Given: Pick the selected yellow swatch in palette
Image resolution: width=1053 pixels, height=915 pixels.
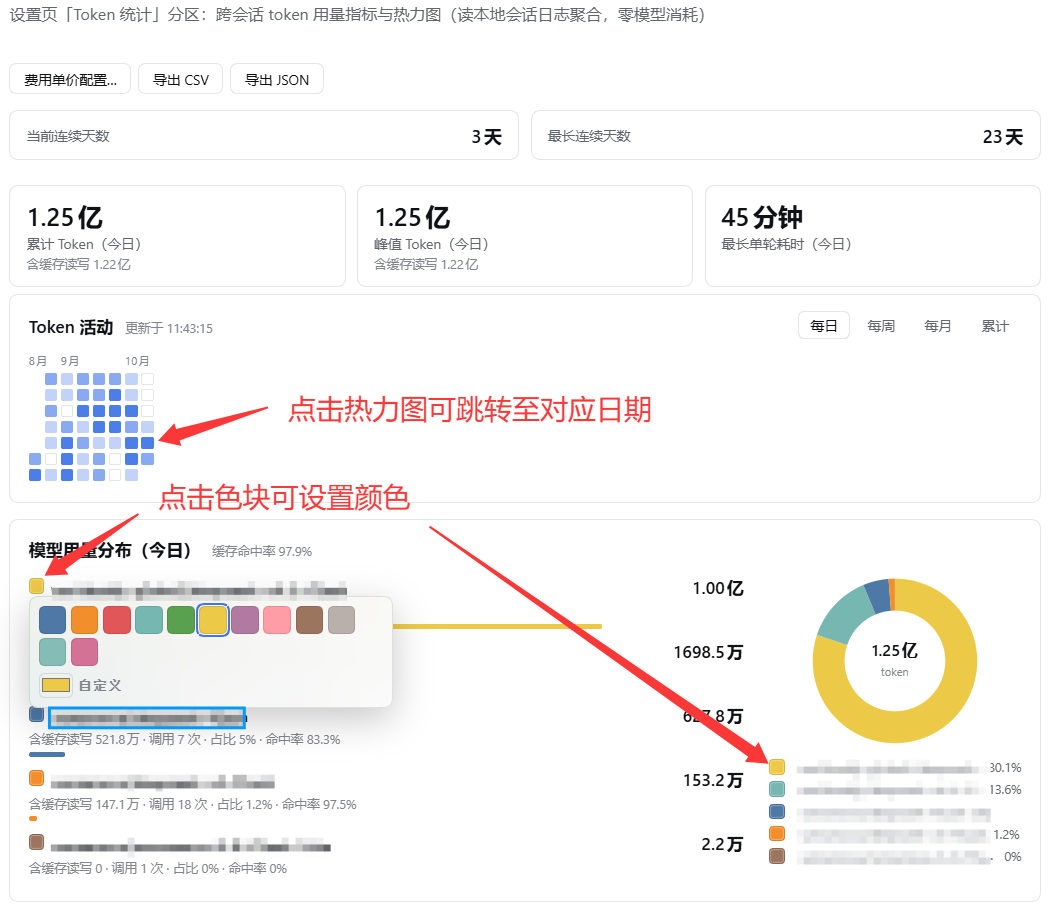Looking at the screenshot, I should click(213, 620).
